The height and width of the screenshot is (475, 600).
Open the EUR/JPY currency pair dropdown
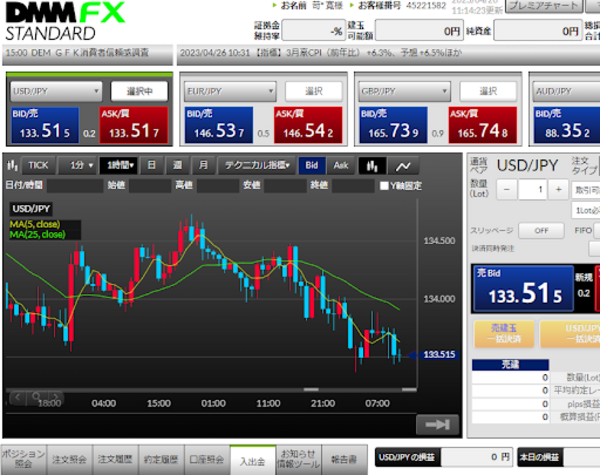(x=230, y=91)
